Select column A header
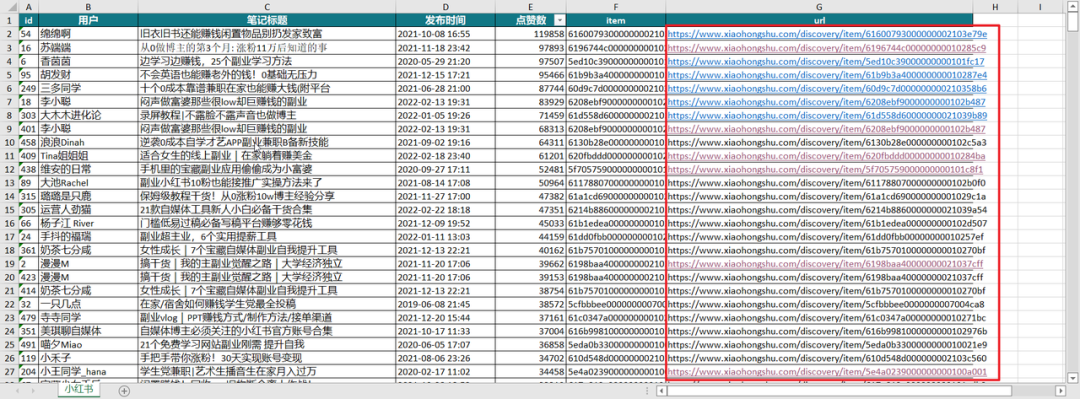This screenshot has width=1080, height=399. 28,6
